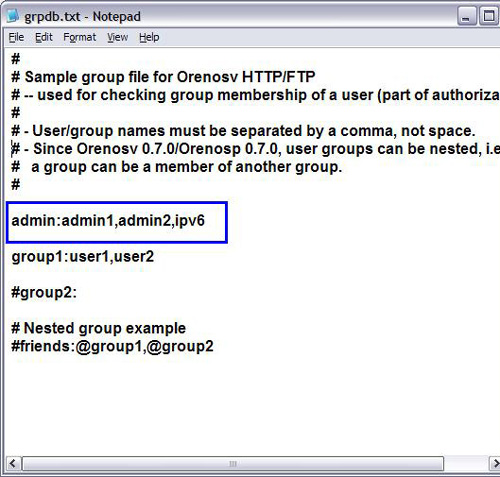Click the 'used for checking group membership' line
Screen dimensions: 500x477
tap(255, 95)
